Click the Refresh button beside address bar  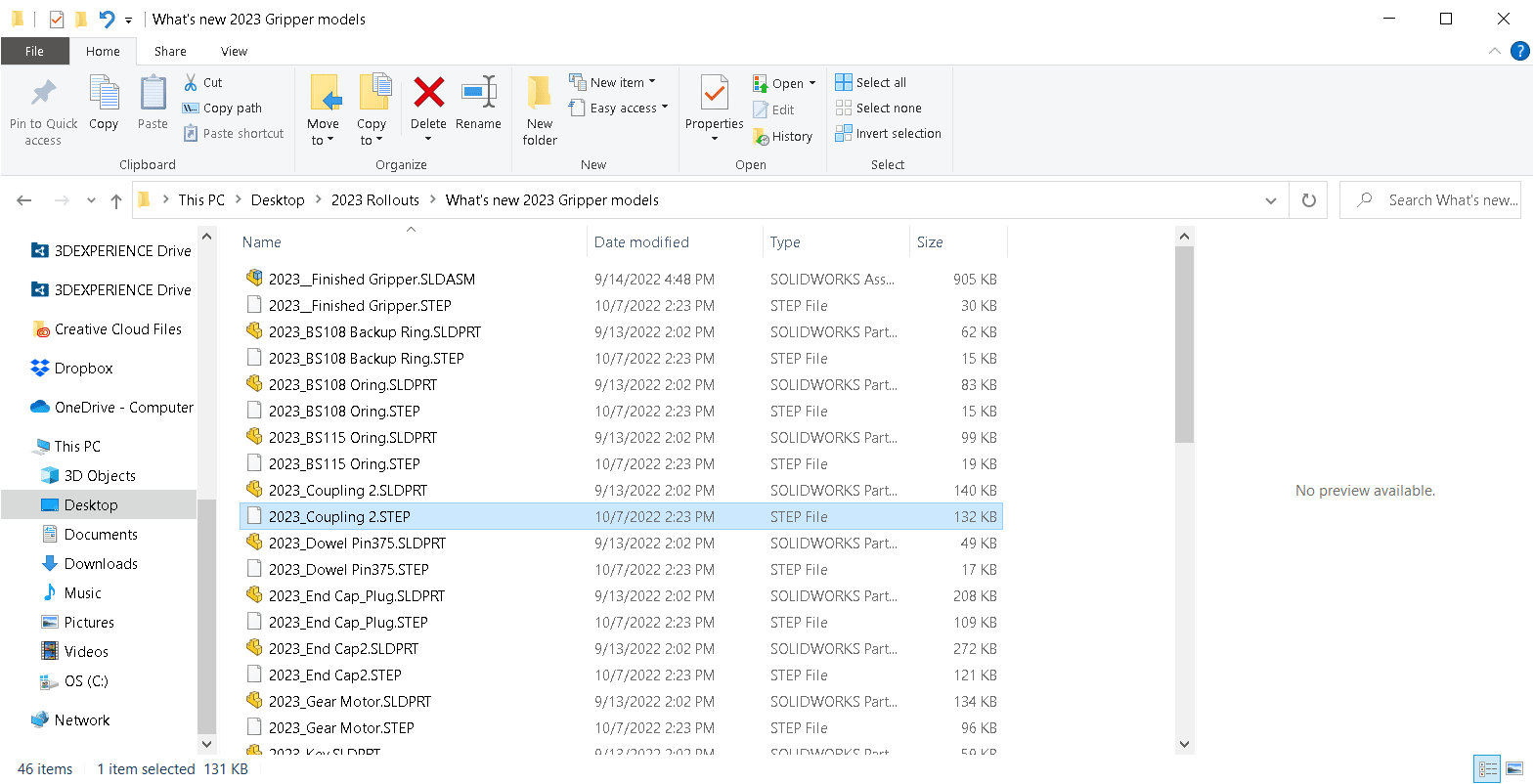[1309, 200]
